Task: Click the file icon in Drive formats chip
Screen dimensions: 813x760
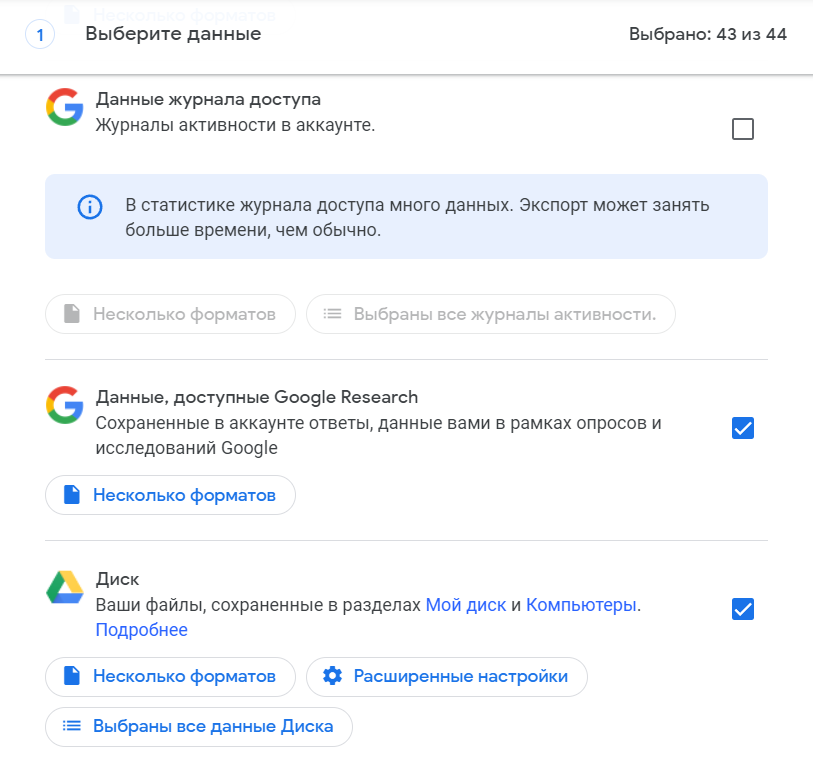Action: 71,677
